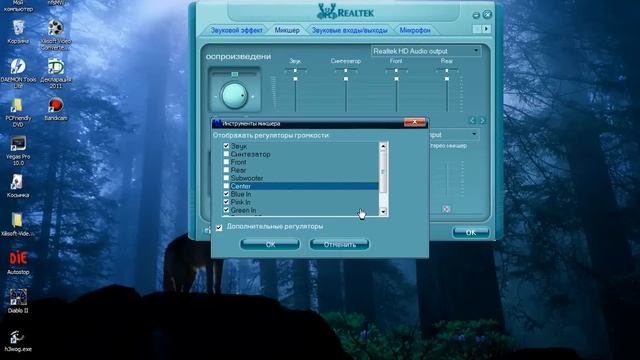Toggle Дополнительные регуляторы checkbox

219,227
